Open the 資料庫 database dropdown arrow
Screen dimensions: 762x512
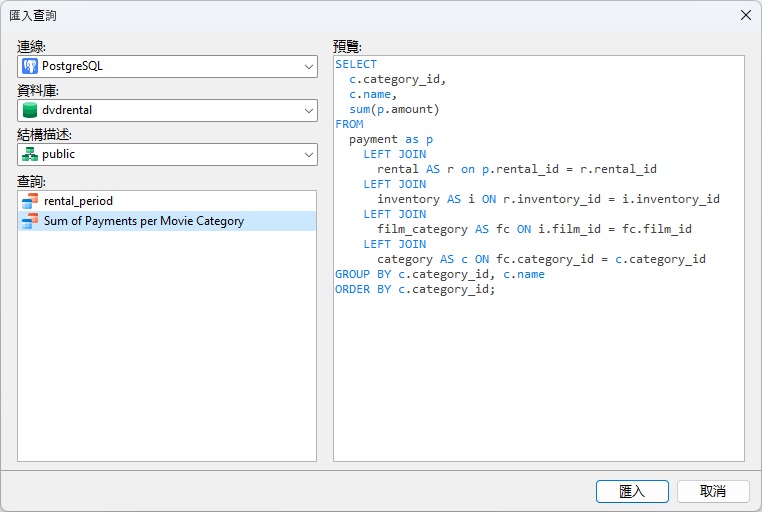click(x=309, y=111)
